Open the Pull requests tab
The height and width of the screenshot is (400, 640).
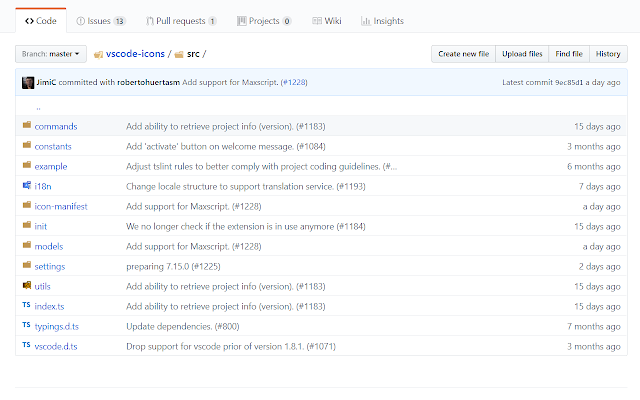pos(181,21)
